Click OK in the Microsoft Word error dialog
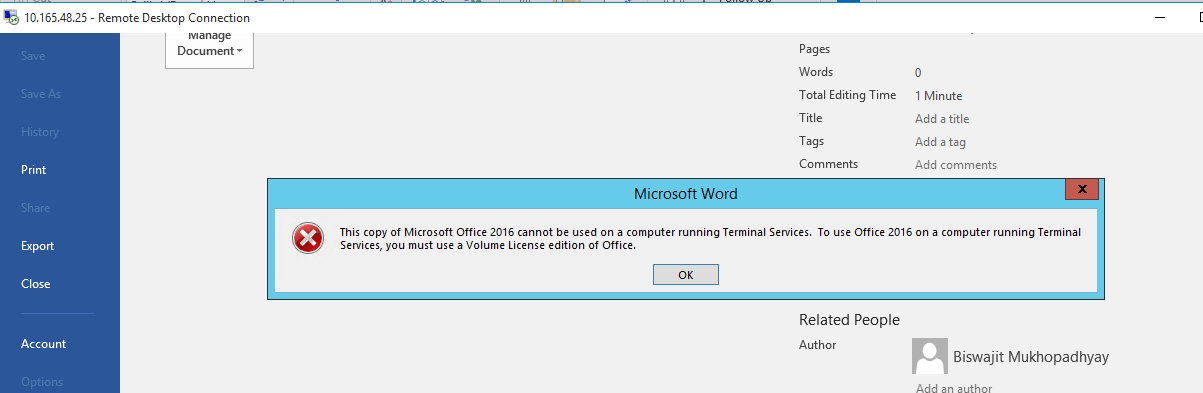The height and width of the screenshot is (393, 1203). pyautogui.click(x=685, y=275)
